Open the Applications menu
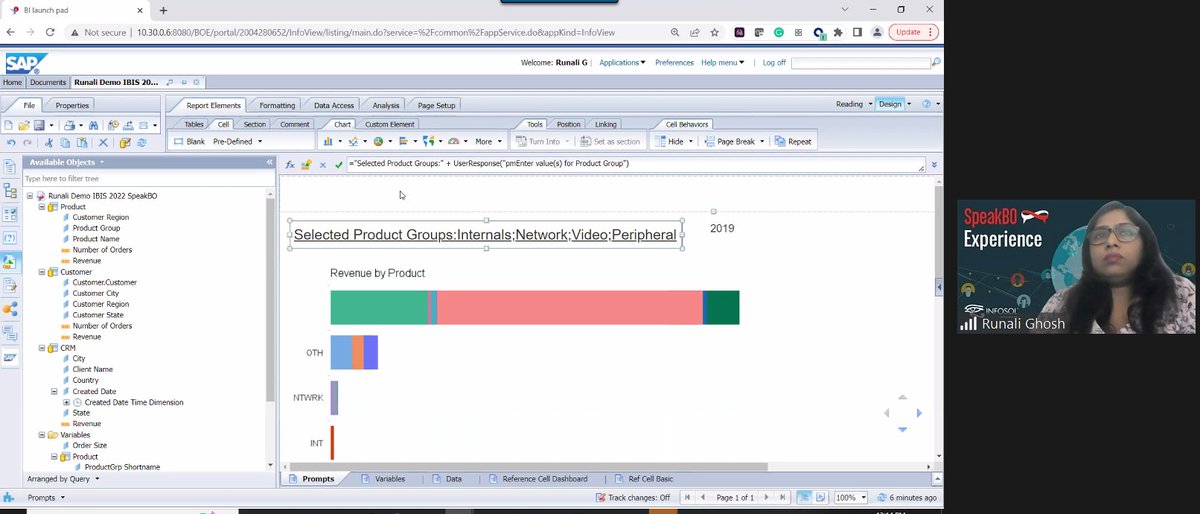Viewport: 1200px width, 514px height. pyautogui.click(x=622, y=62)
